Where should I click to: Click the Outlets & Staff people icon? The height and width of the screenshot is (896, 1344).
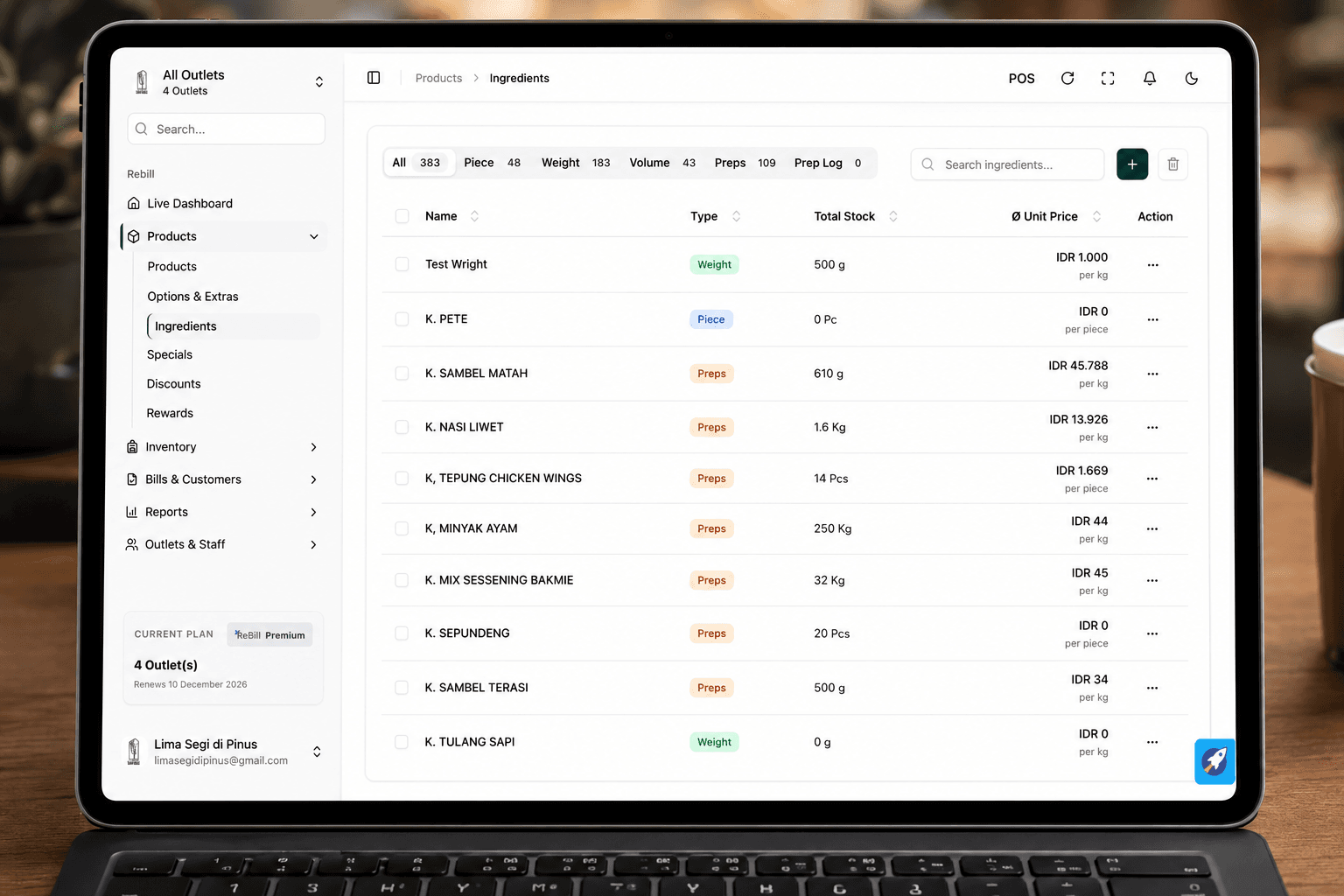pos(132,544)
